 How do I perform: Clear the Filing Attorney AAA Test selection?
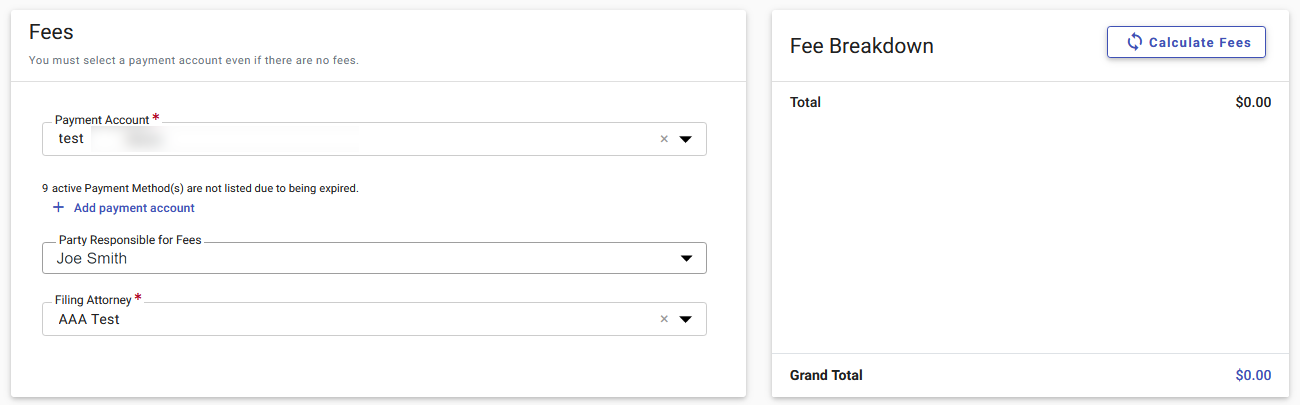tap(664, 319)
